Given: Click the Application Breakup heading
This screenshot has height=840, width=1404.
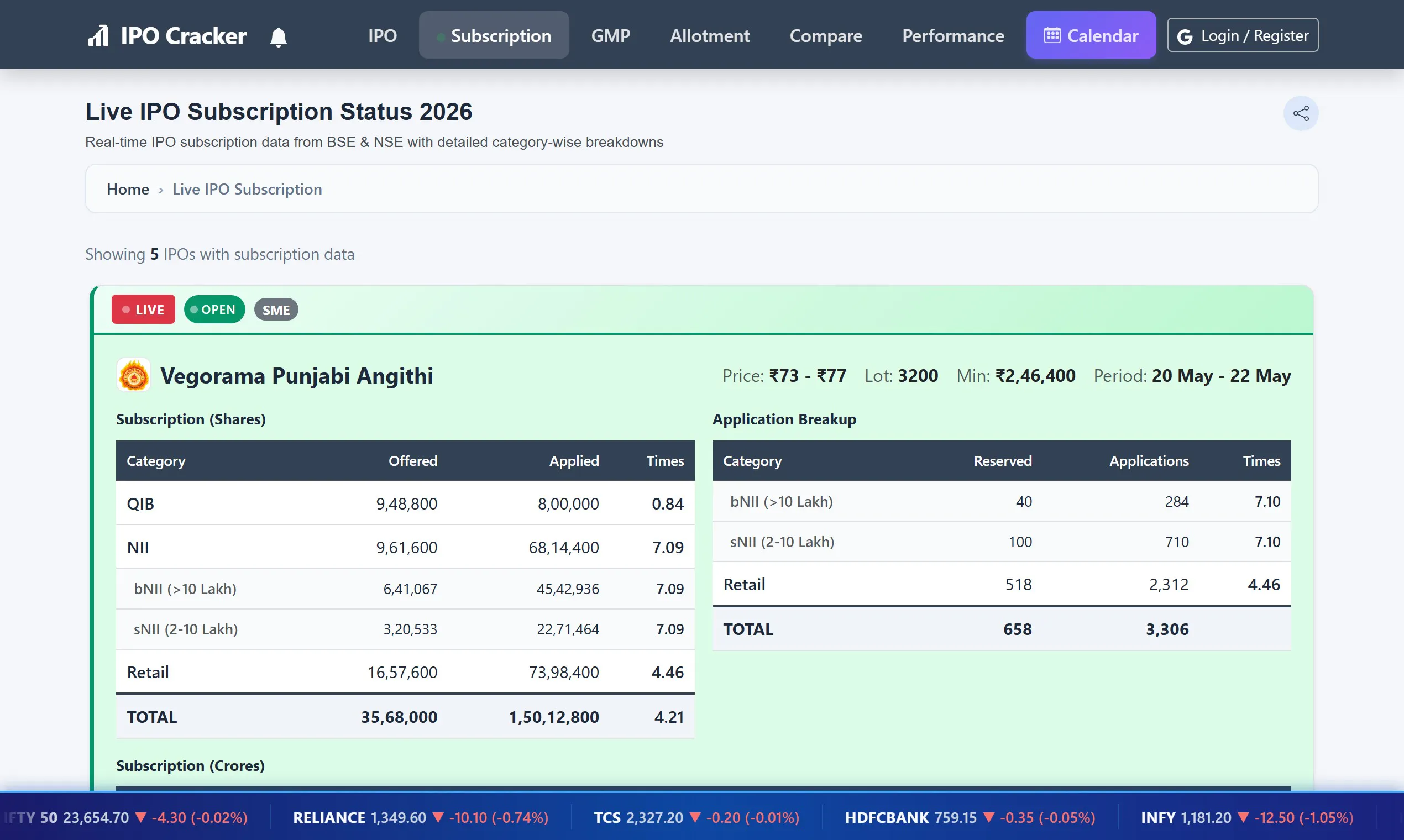Looking at the screenshot, I should click(784, 419).
